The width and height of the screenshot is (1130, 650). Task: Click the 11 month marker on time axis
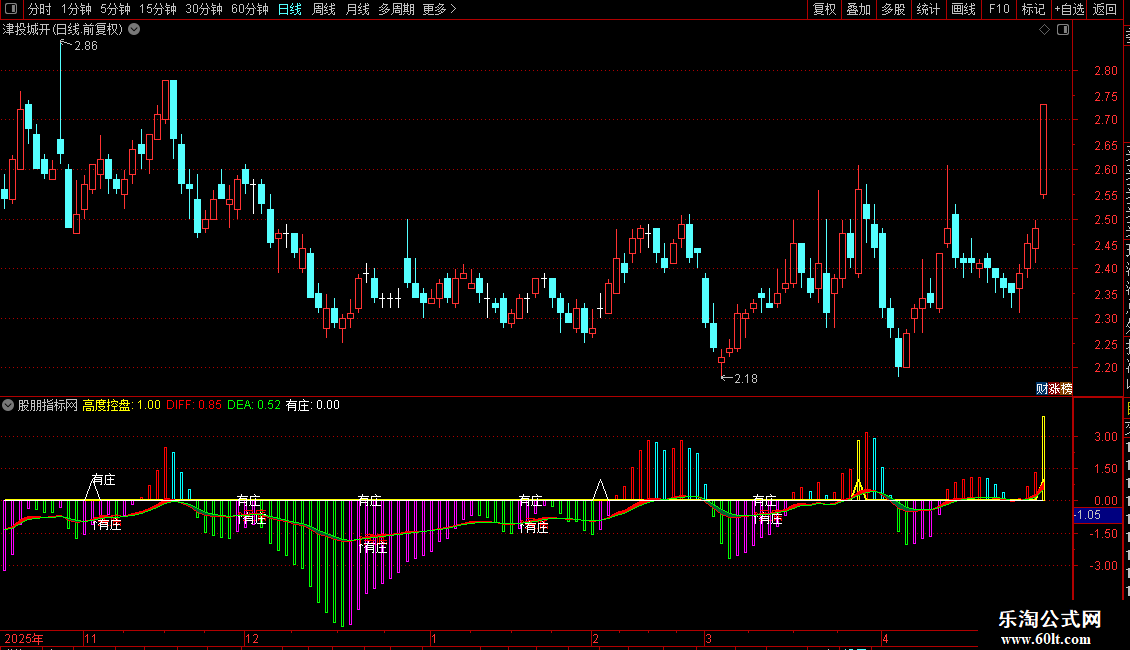[x=90, y=638]
